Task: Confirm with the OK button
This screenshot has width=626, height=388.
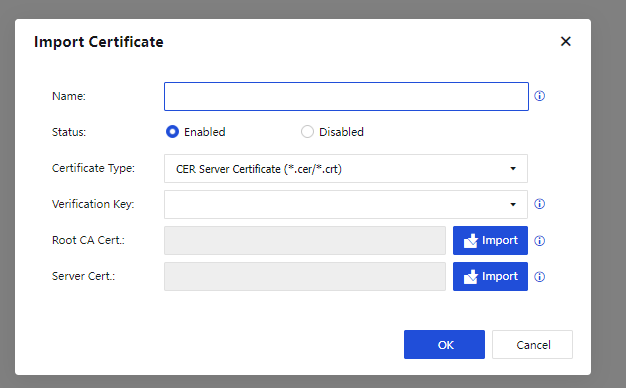Action: tap(444, 344)
